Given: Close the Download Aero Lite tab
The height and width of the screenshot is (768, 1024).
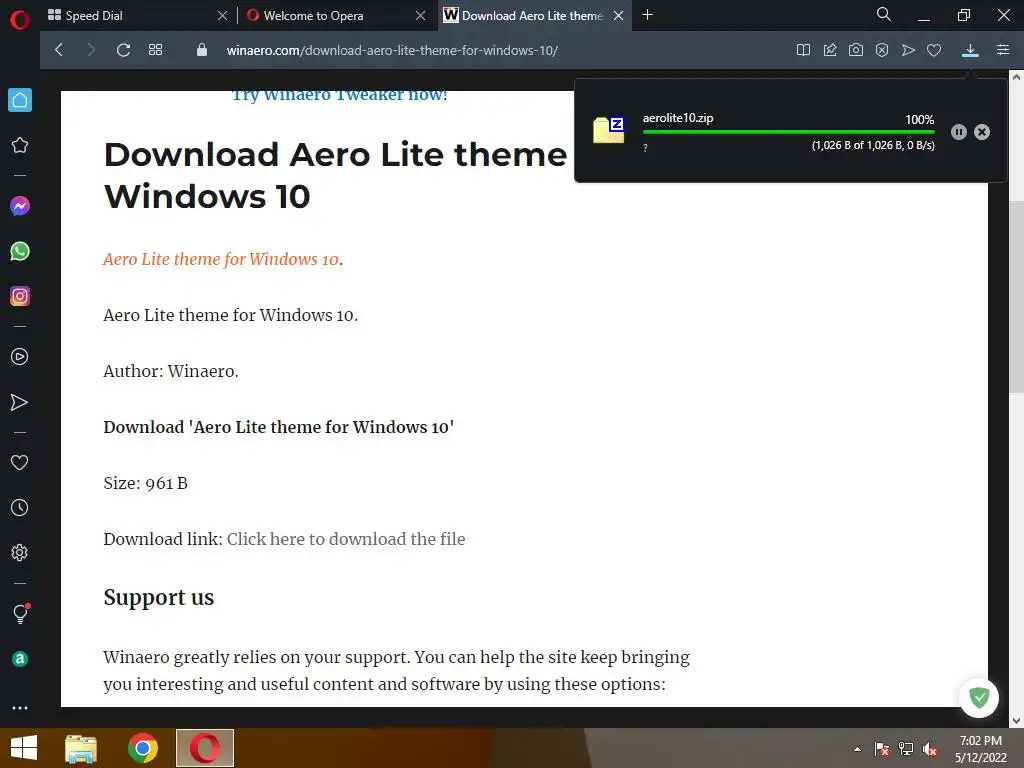Looking at the screenshot, I should 618,16.
